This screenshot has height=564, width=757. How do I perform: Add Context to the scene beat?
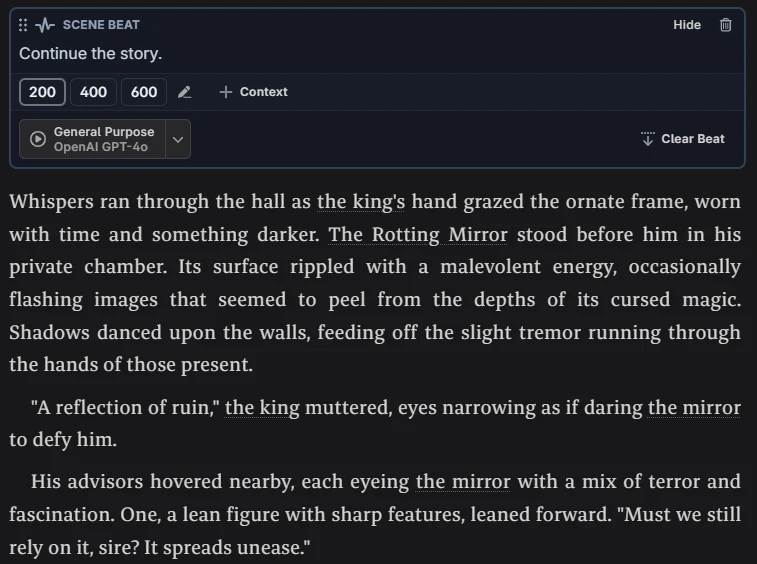click(x=254, y=92)
